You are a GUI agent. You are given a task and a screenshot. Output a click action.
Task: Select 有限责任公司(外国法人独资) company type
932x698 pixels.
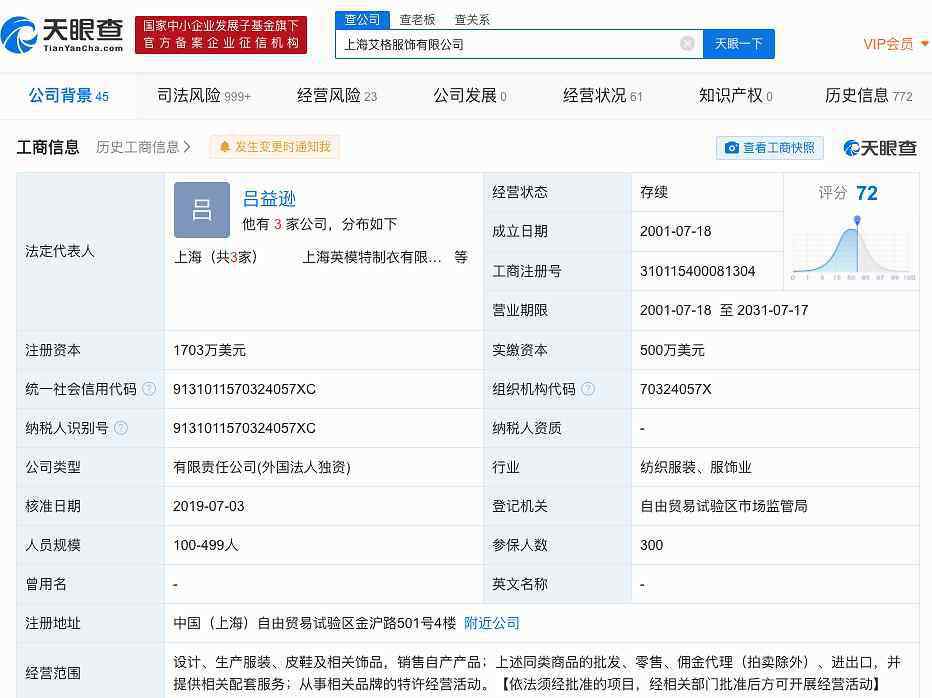click(x=262, y=467)
